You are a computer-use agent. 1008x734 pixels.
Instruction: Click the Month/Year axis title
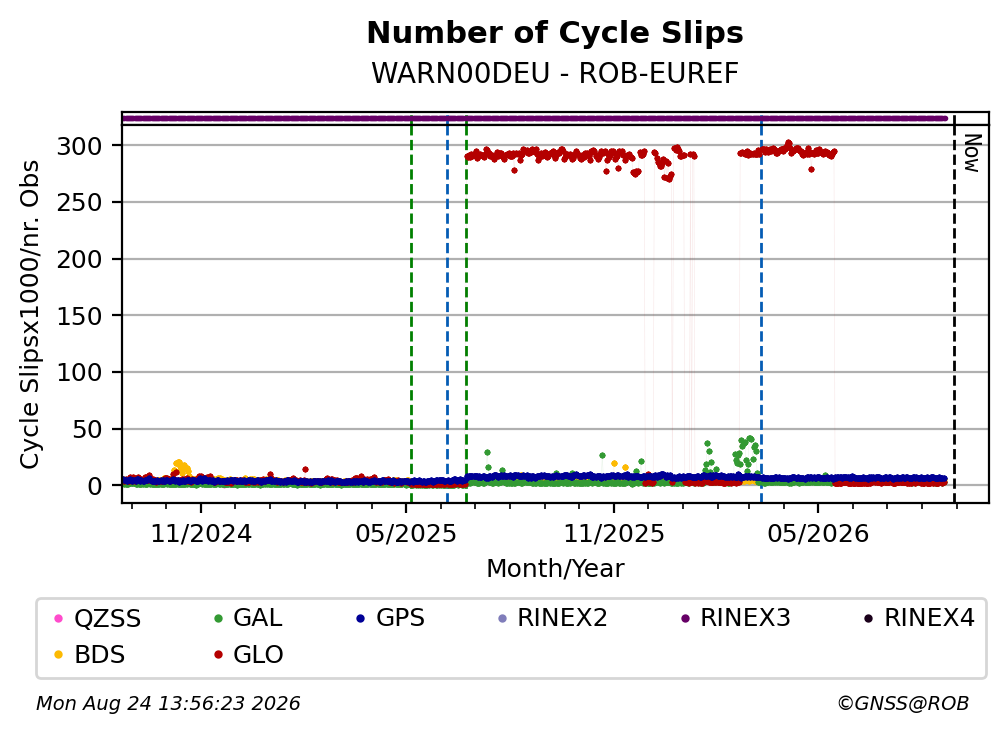click(x=555, y=569)
